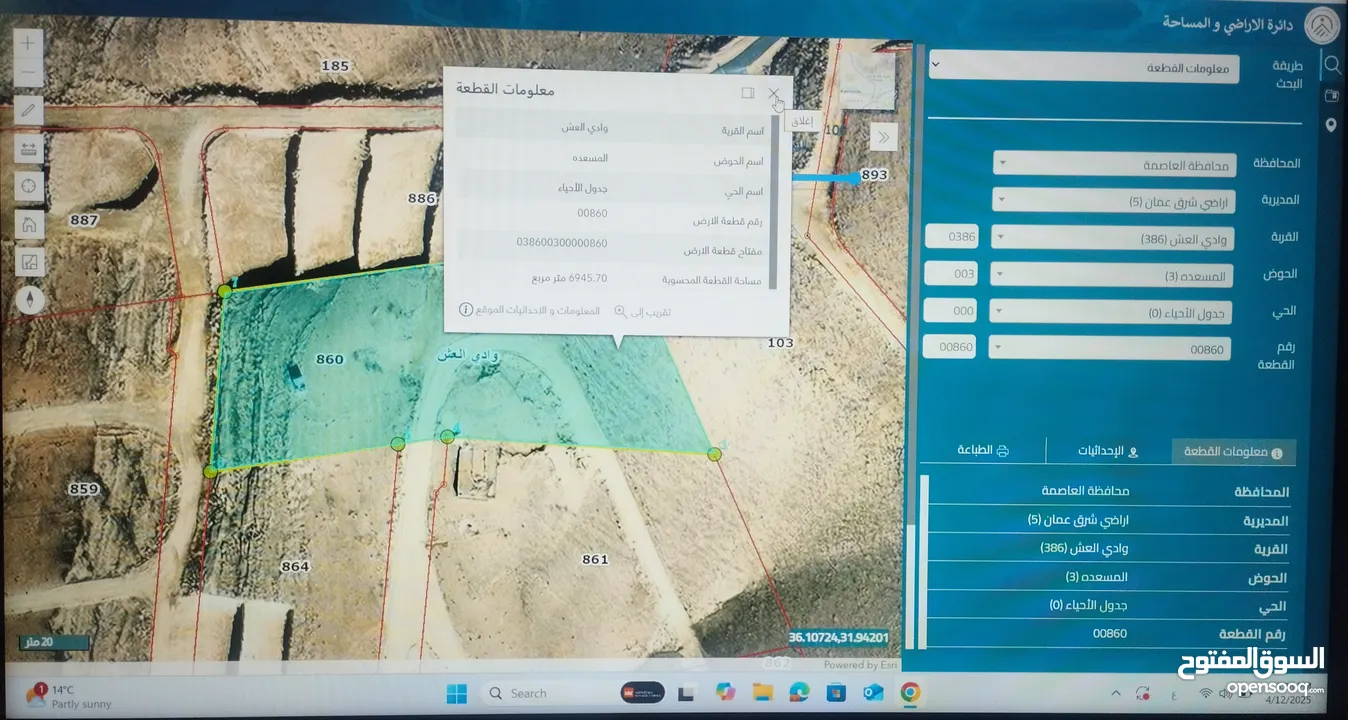Open رقم القطعة dropdown 00860

tap(1109, 348)
